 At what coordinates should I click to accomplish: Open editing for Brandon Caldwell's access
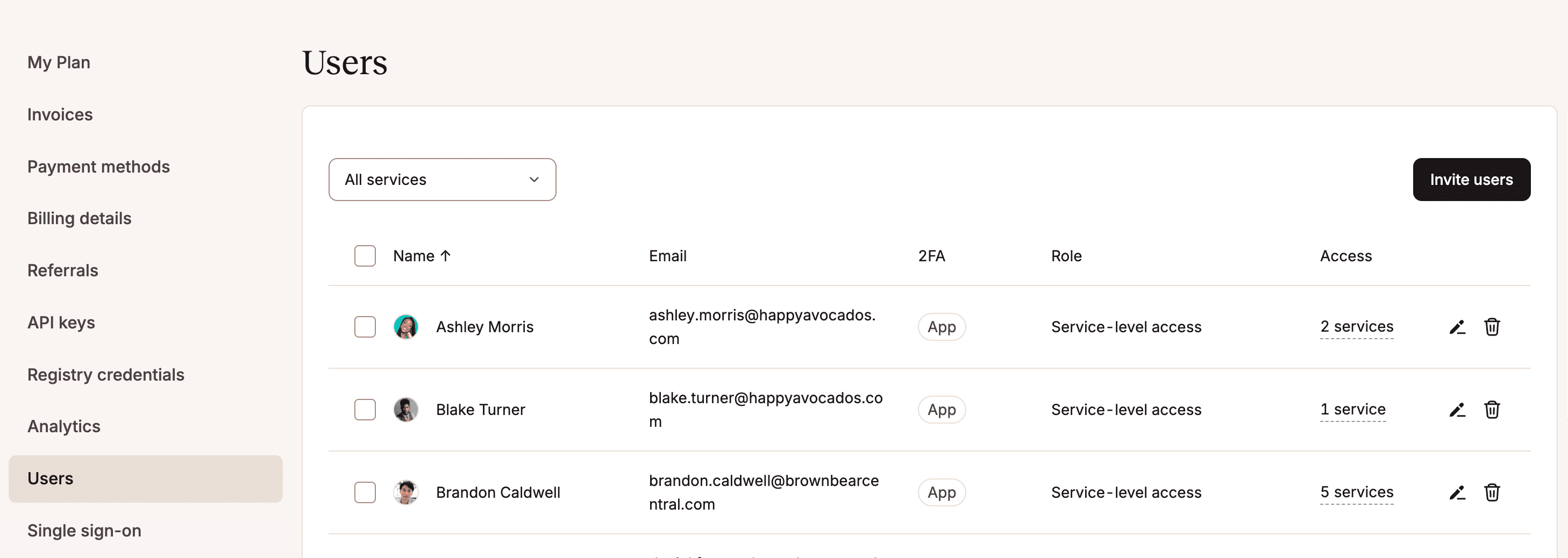(x=1457, y=492)
